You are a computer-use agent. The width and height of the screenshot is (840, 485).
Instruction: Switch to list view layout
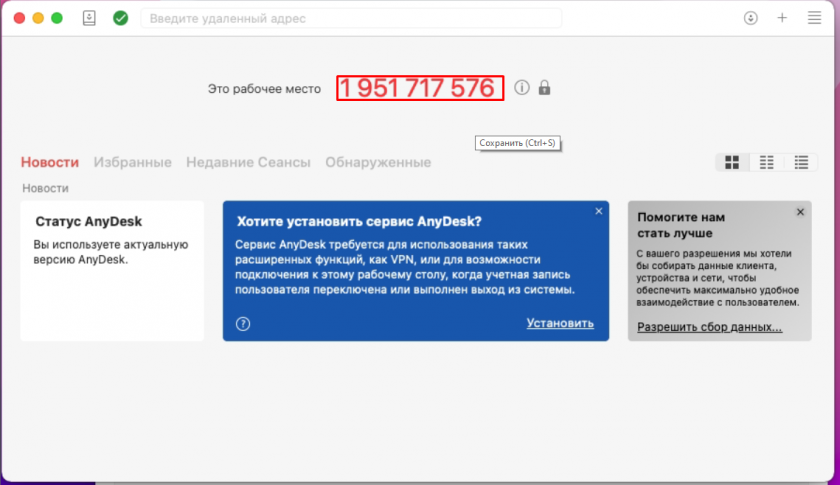pos(801,162)
